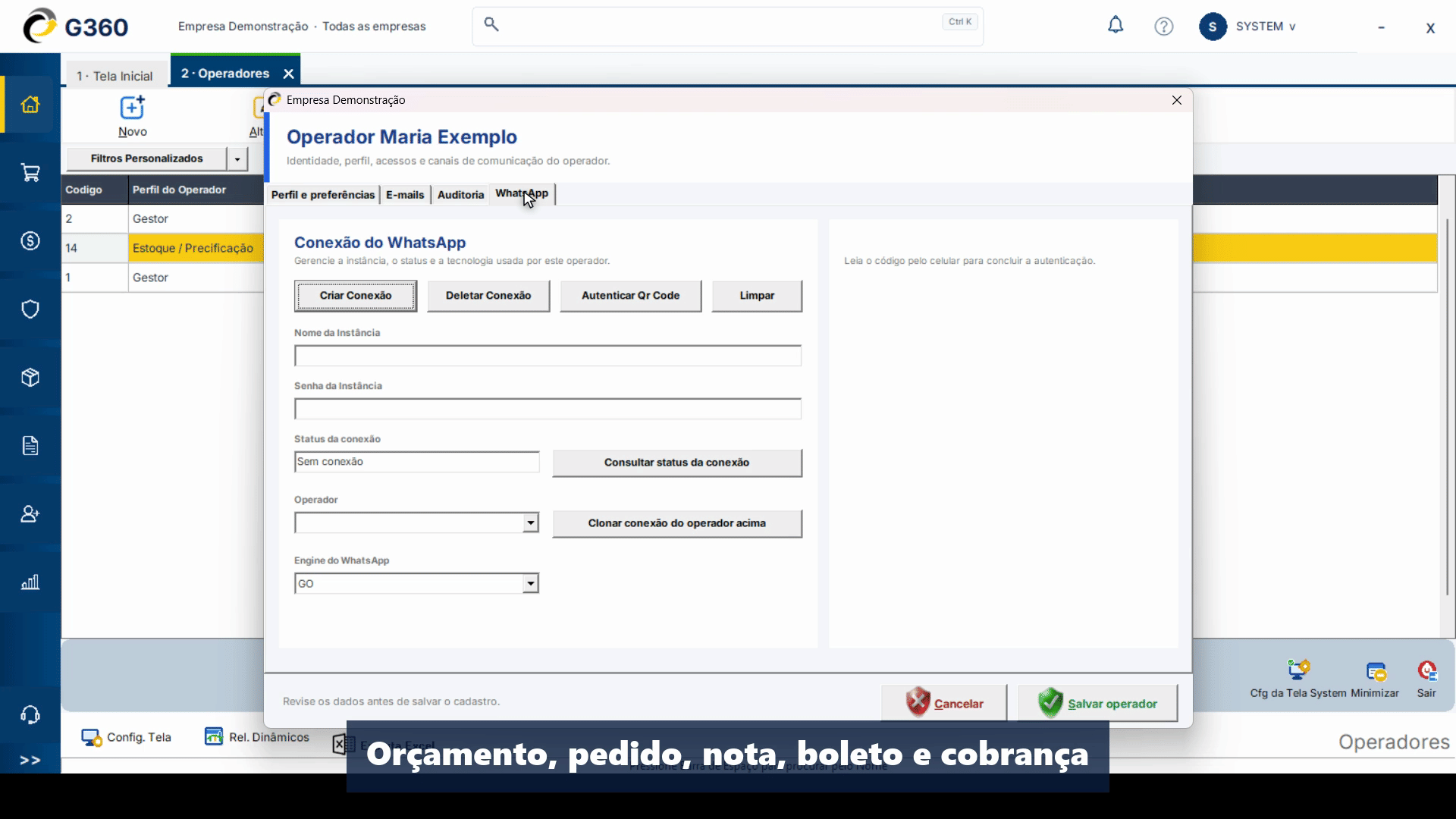The width and height of the screenshot is (1456, 819).
Task: Expand the Filtros Personalizados dropdown arrow
Action: click(x=237, y=159)
